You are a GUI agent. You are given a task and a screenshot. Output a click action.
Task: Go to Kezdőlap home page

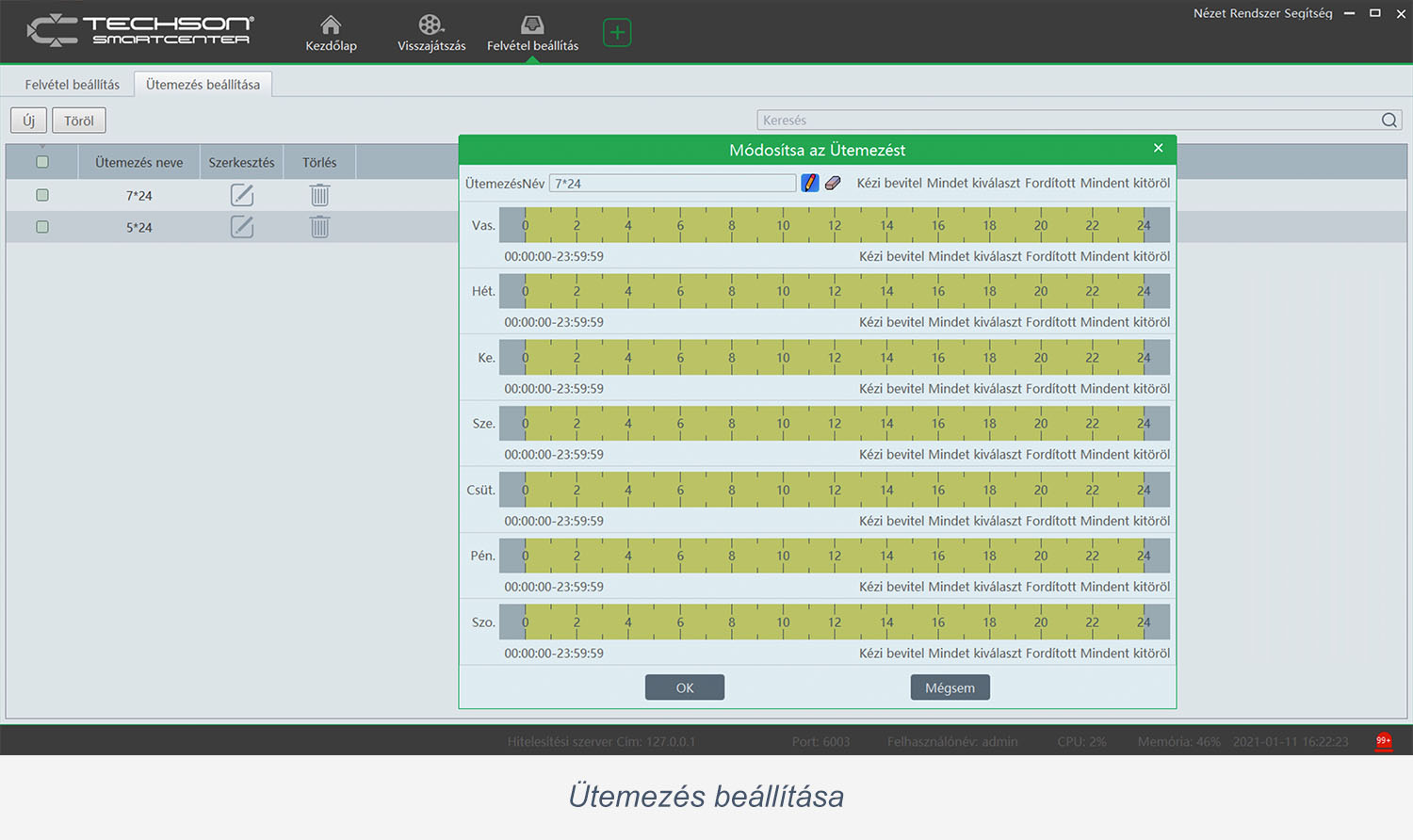click(x=331, y=33)
